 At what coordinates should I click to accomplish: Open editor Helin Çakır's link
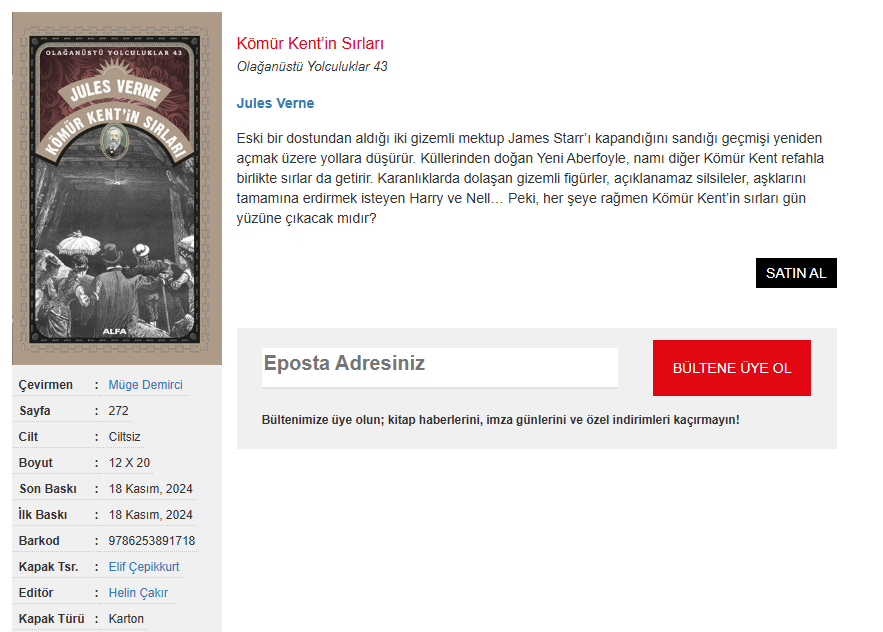pyautogui.click(x=138, y=593)
